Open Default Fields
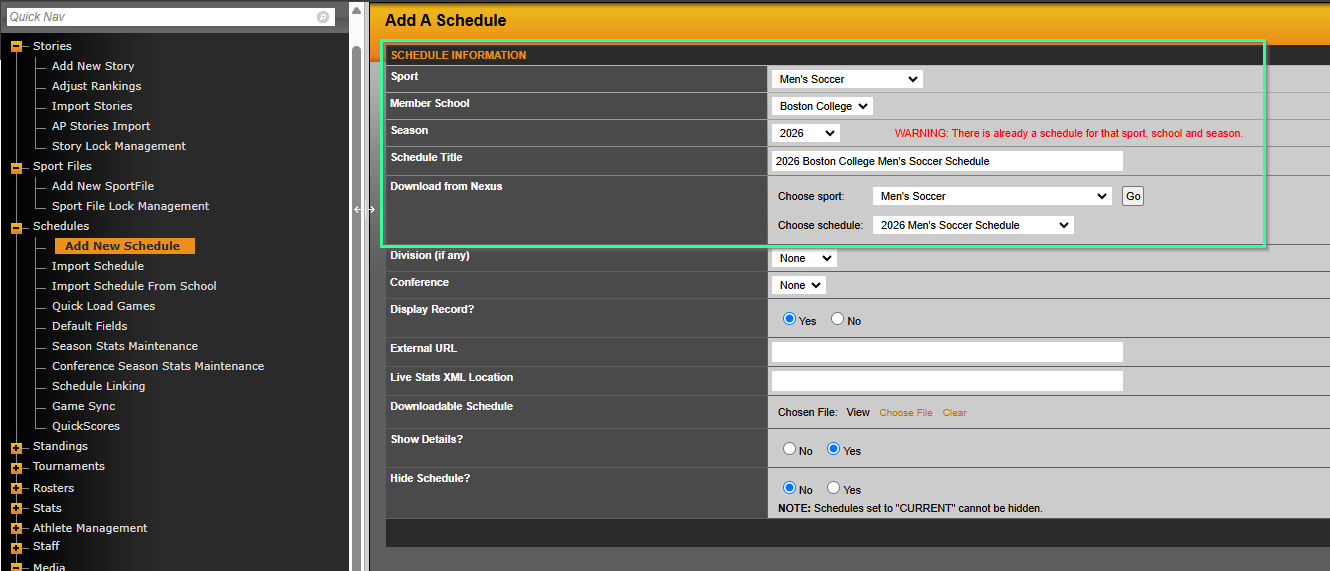The width and height of the screenshot is (1330, 571). [x=90, y=326]
